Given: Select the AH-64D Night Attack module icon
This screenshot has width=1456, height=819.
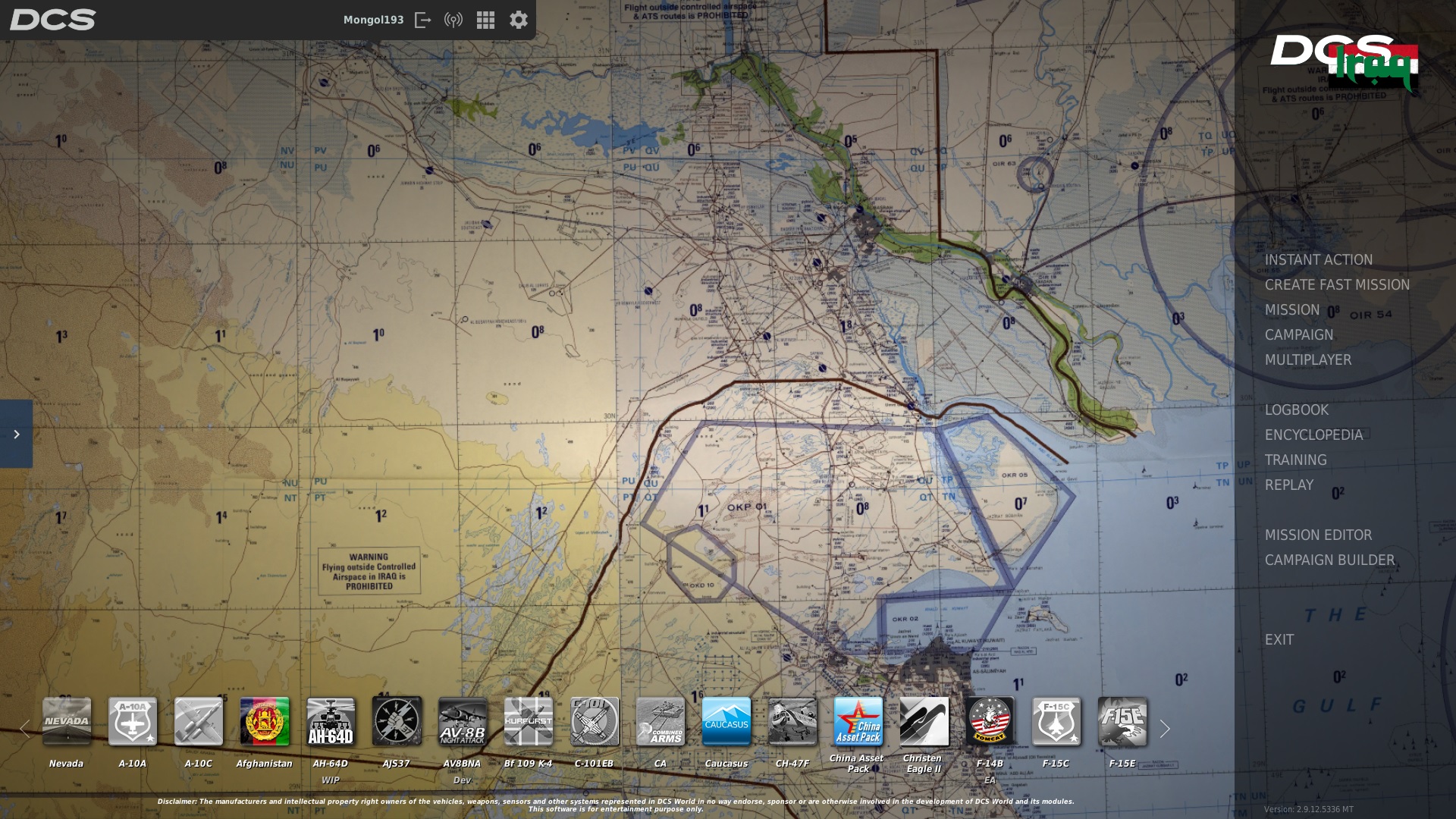Looking at the screenshot, I should click(331, 722).
